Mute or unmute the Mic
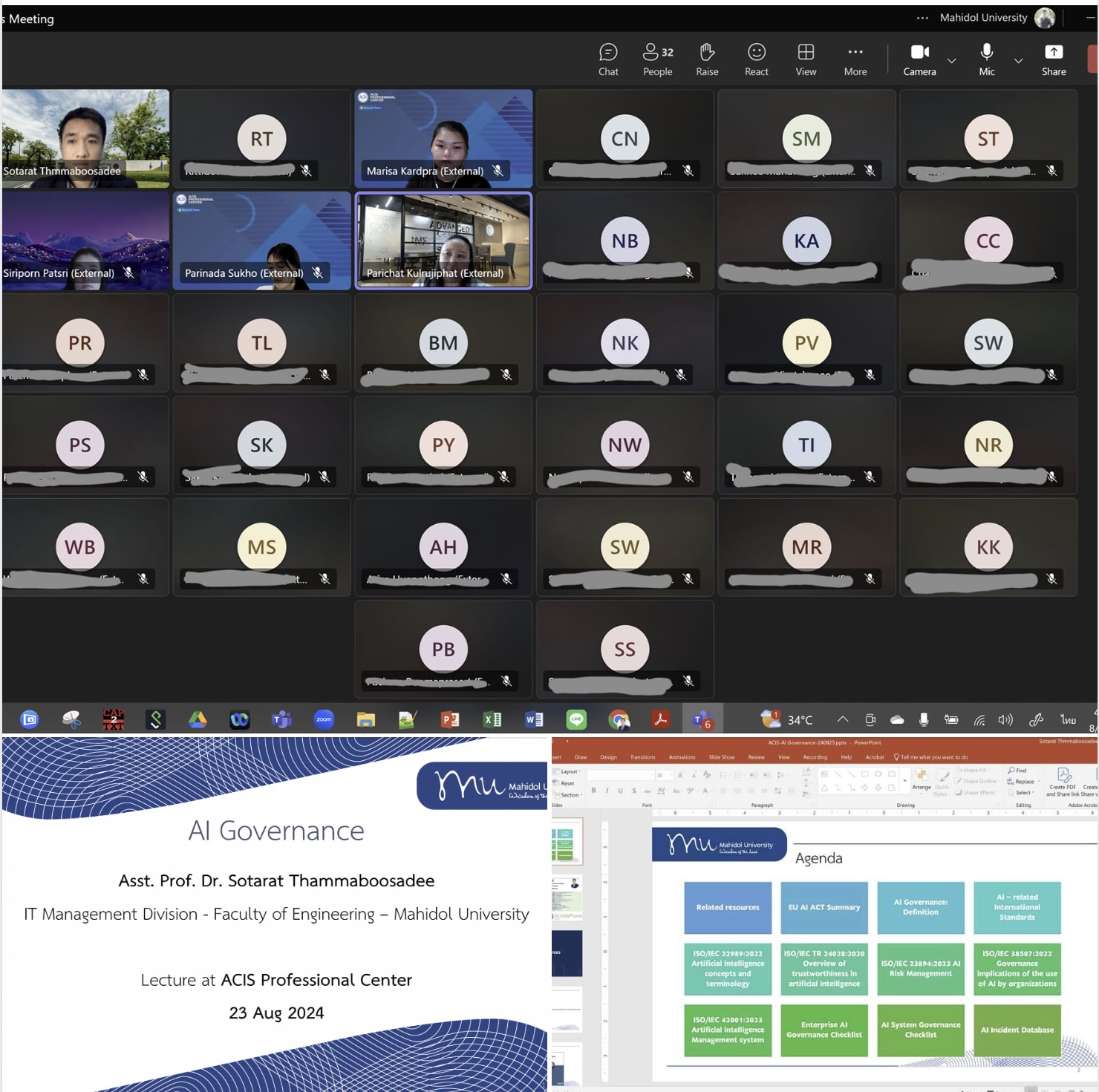The image size is (1099, 1092). (986, 59)
